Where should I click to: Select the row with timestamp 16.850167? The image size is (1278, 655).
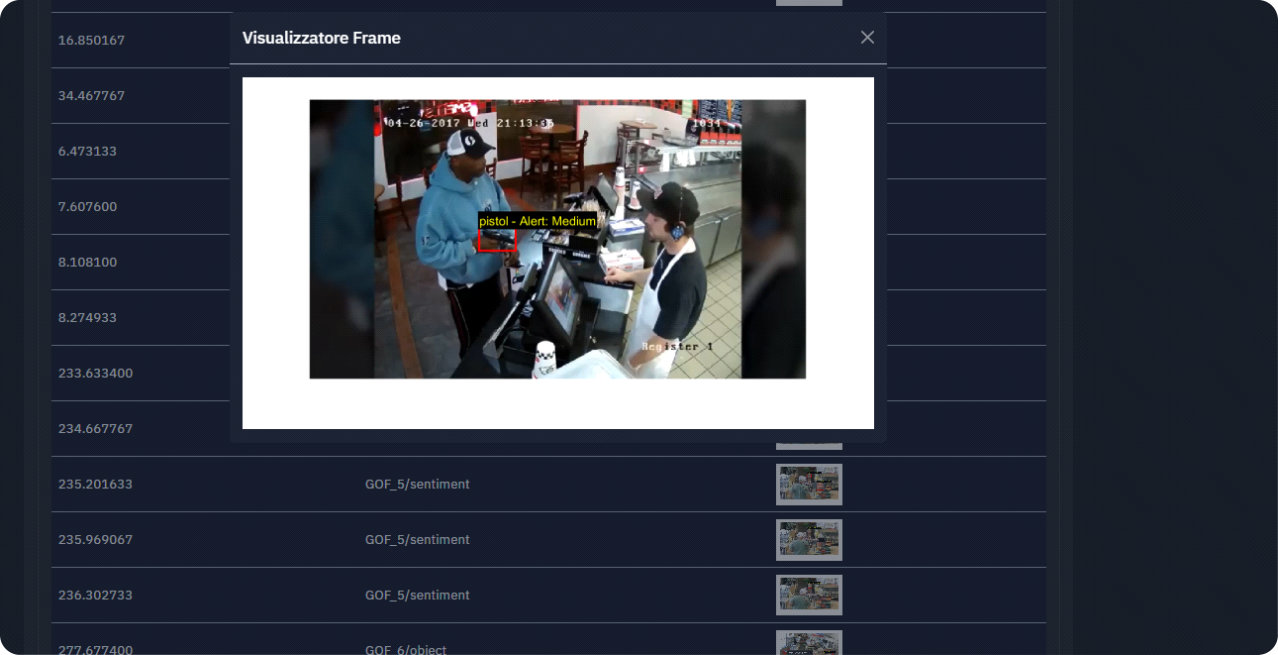[90, 40]
